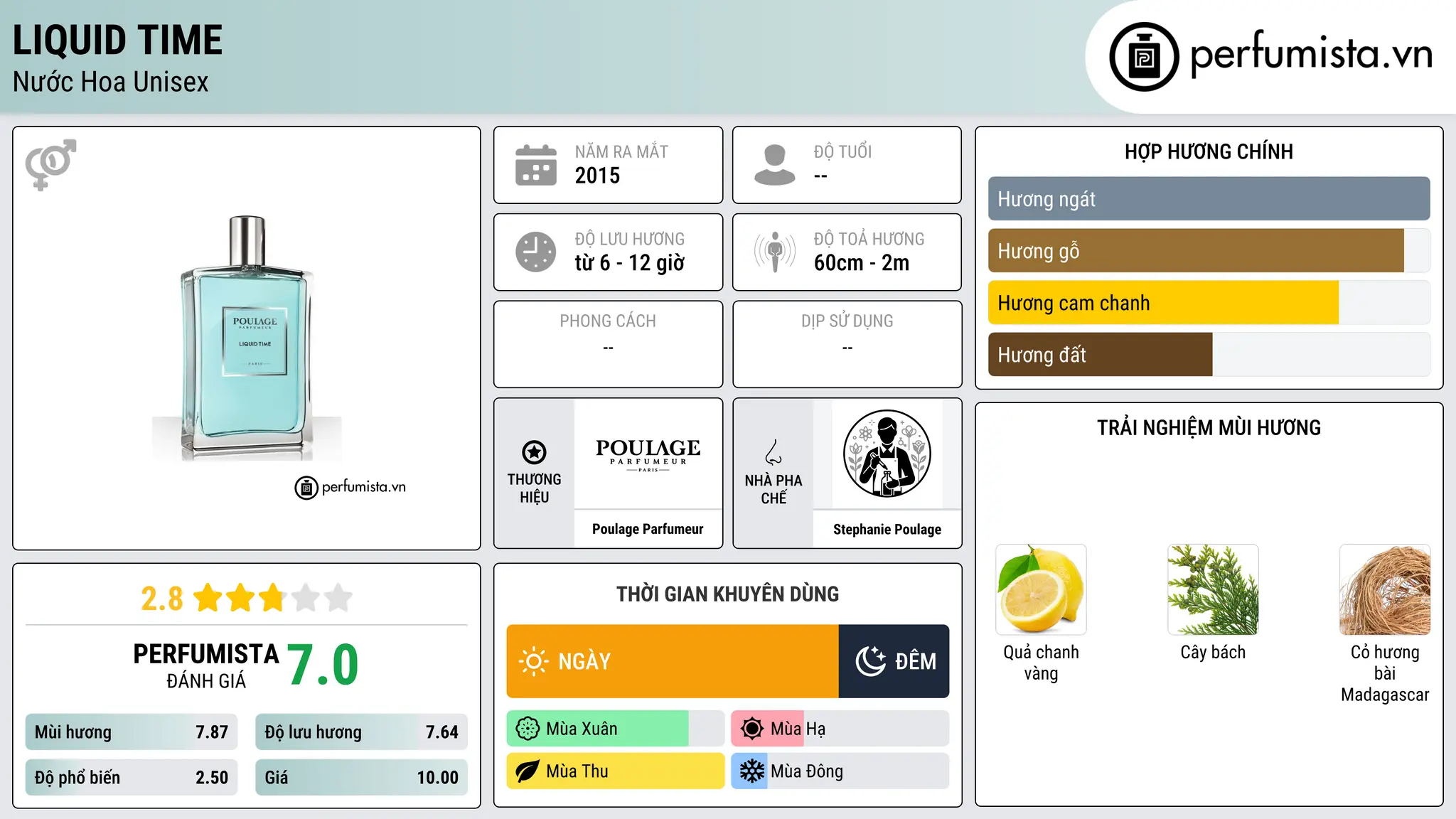Click the Hương gỗ accord bar
Screen dimensions: 1456x819
tap(1209, 251)
